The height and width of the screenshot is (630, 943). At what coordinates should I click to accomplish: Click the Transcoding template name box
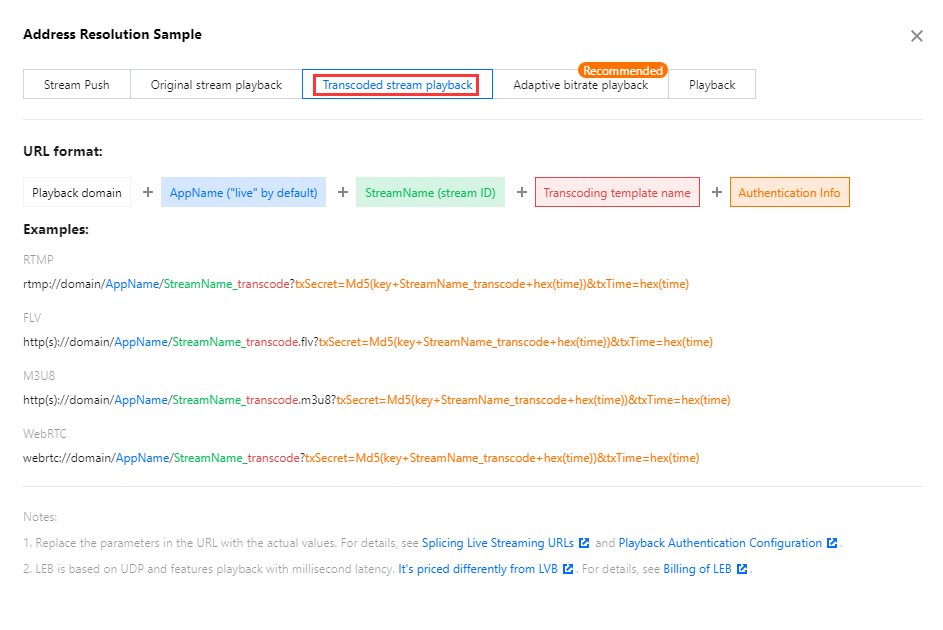point(617,193)
